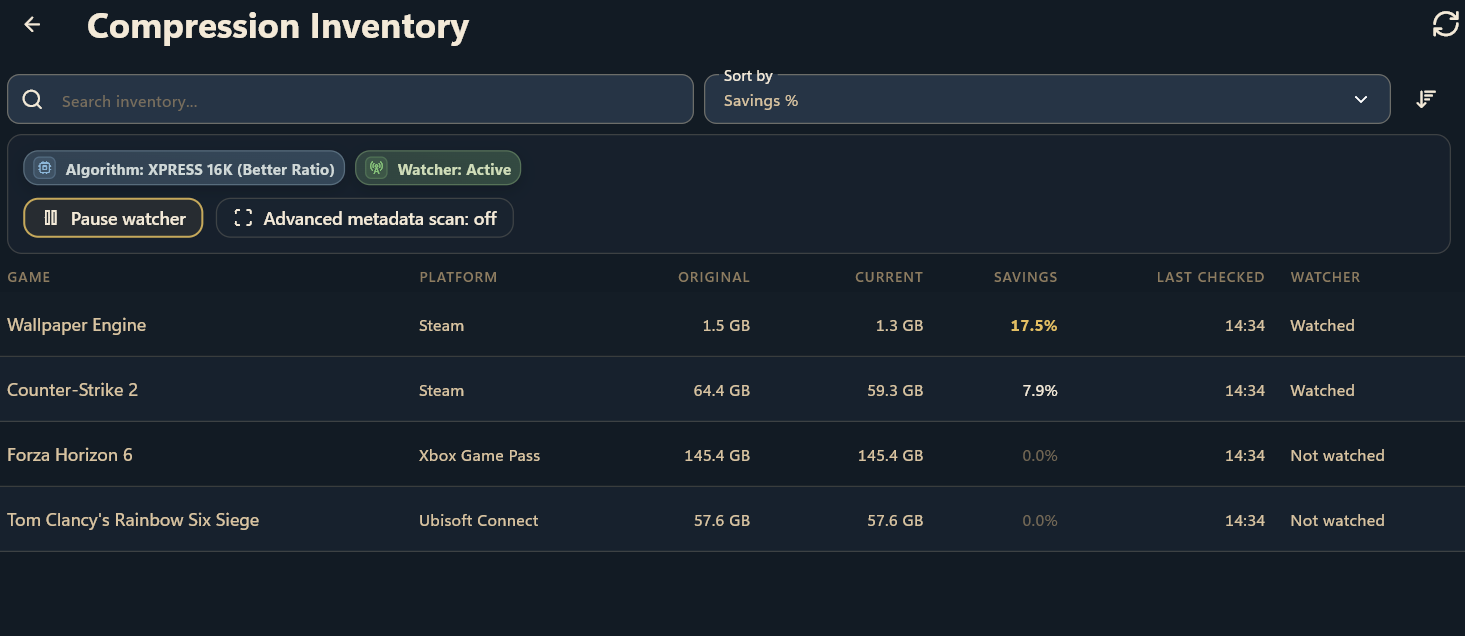Image resolution: width=1465 pixels, height=636 pixels.
Task: Click 0.0% savings for Forza Horizon 6
Action: click(1040, 455)
